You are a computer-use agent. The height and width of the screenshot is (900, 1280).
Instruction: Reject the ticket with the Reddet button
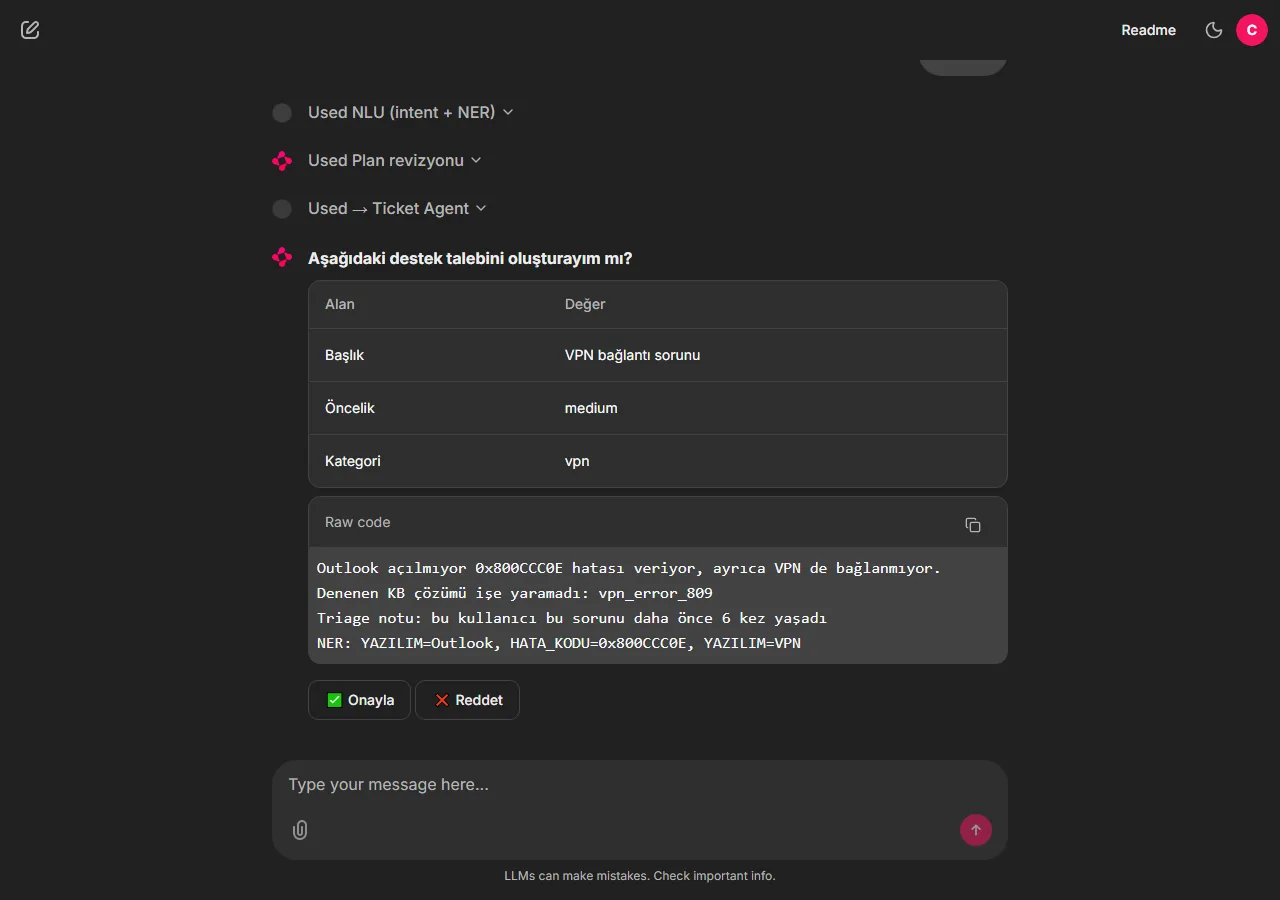click(467, 700)
